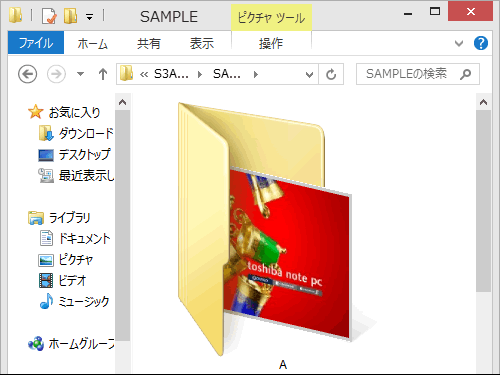Click the ダウンロード folder icon
Viewport: 500px width, 375px height.
(46, 133)
